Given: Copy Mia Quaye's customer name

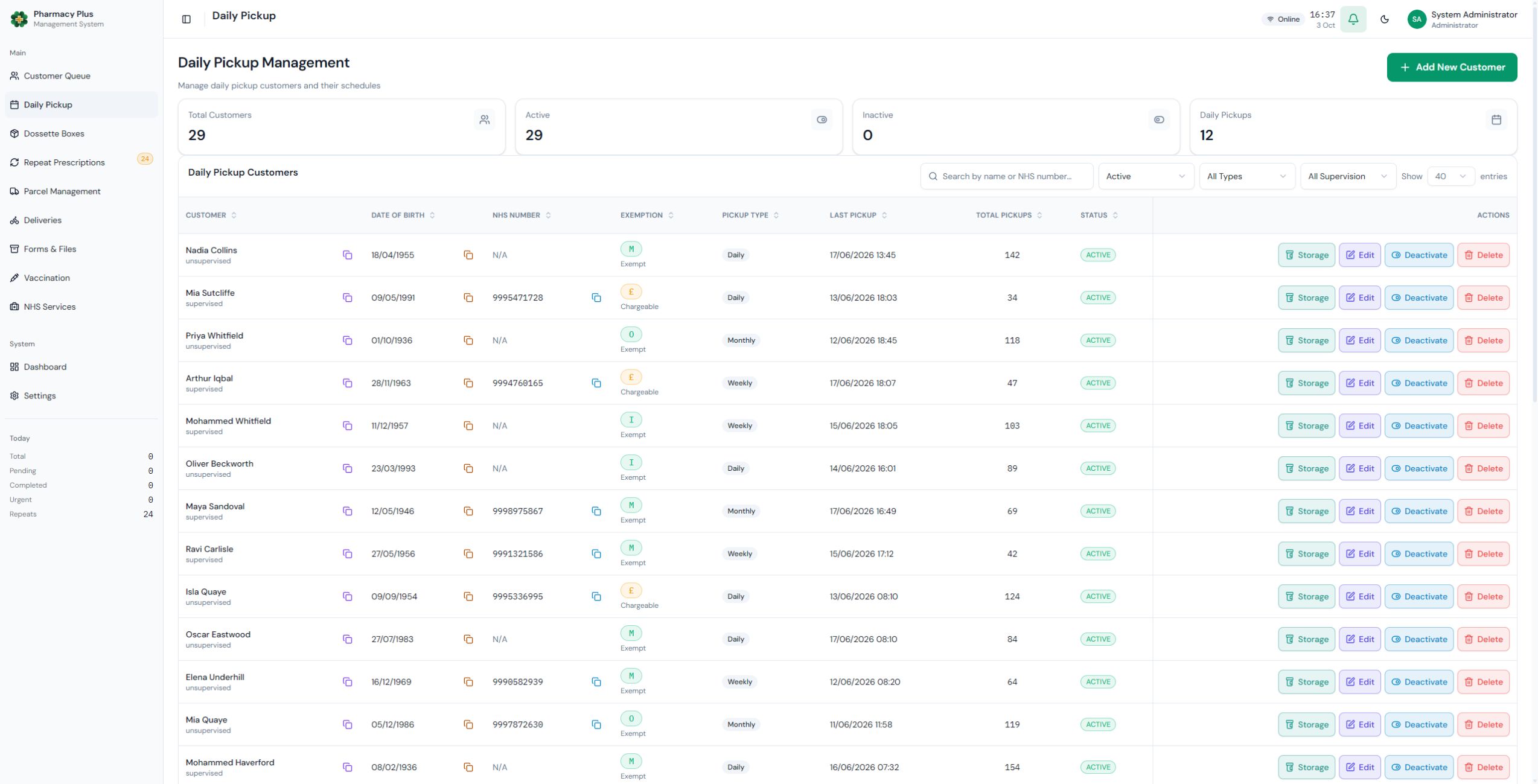Looking at the screenshot, I should click(348, 725).
